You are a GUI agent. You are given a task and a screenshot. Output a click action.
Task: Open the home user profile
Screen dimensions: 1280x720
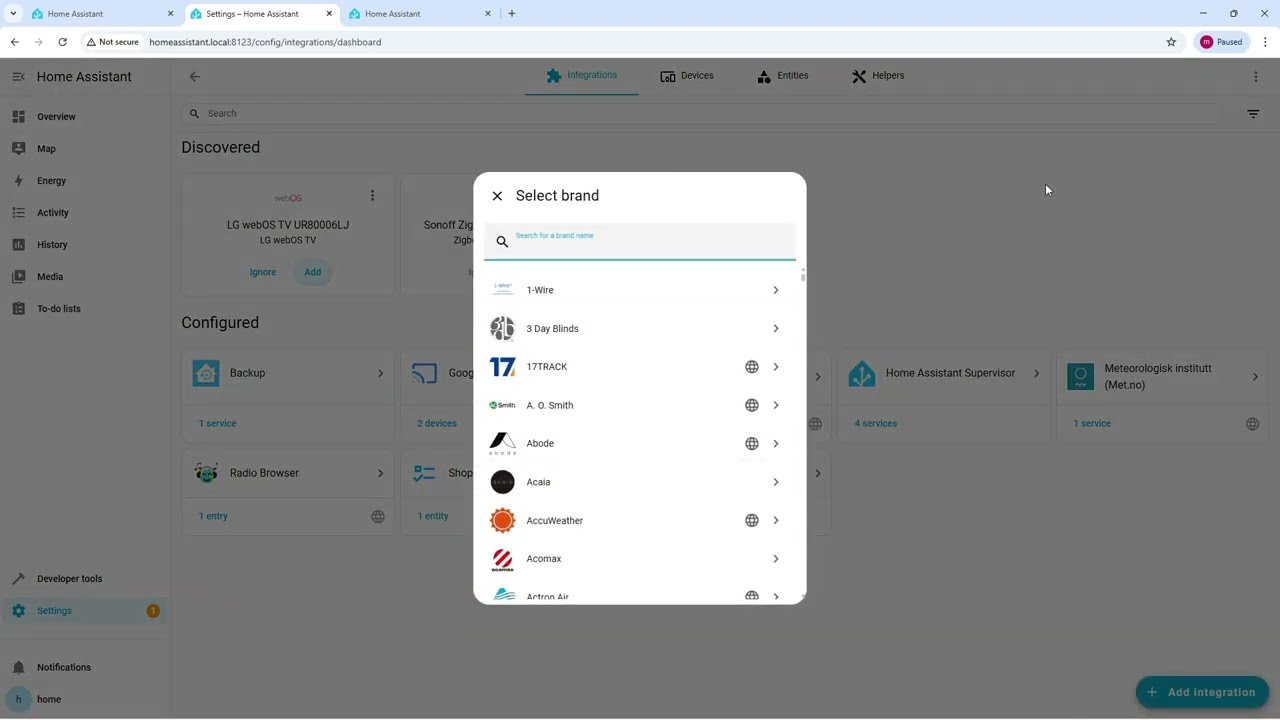[x=85, y=699]
